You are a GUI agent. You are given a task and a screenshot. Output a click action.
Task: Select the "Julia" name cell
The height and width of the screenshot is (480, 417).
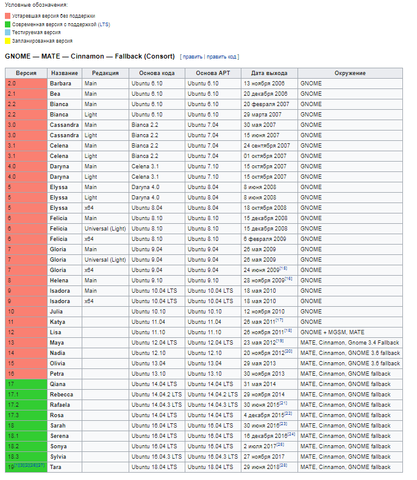click(64, 311)
